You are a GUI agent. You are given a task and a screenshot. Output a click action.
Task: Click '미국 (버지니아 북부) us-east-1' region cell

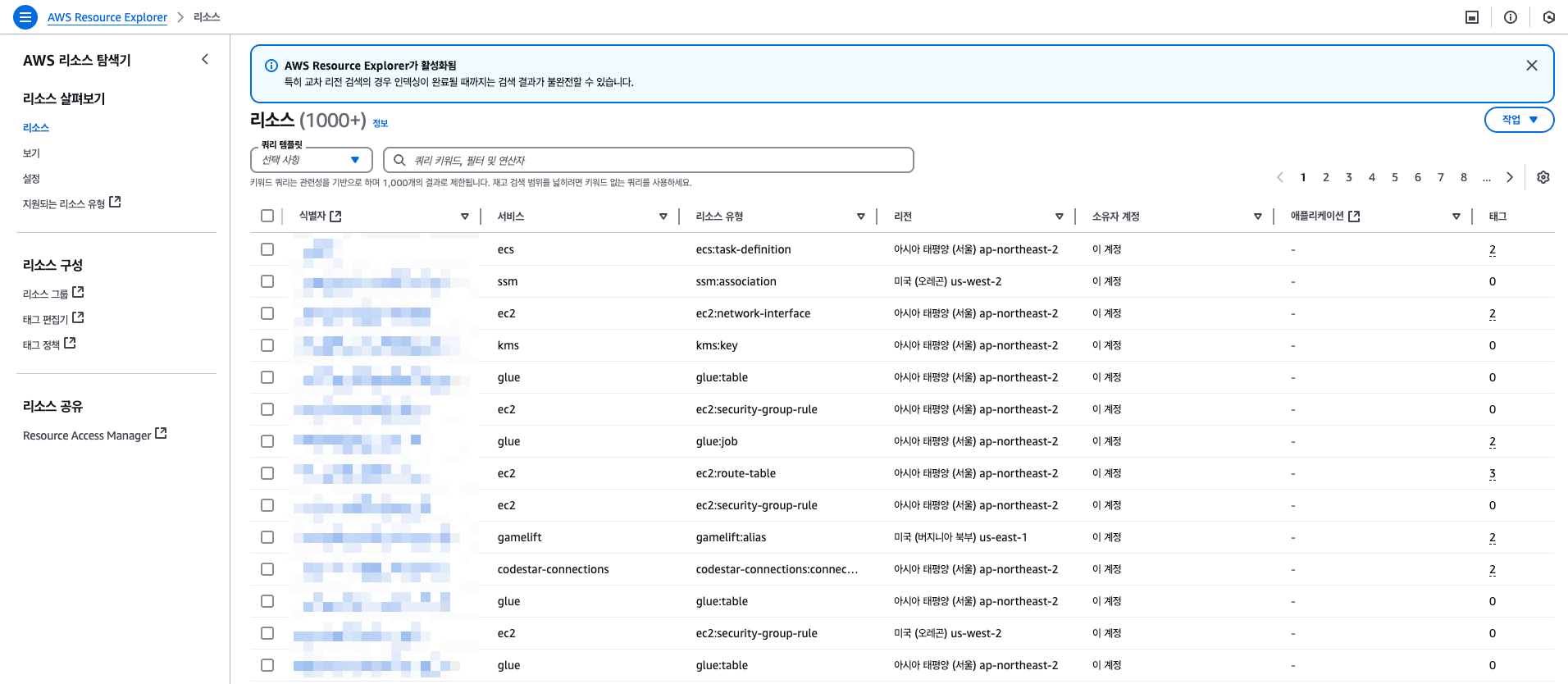point(960,537)
